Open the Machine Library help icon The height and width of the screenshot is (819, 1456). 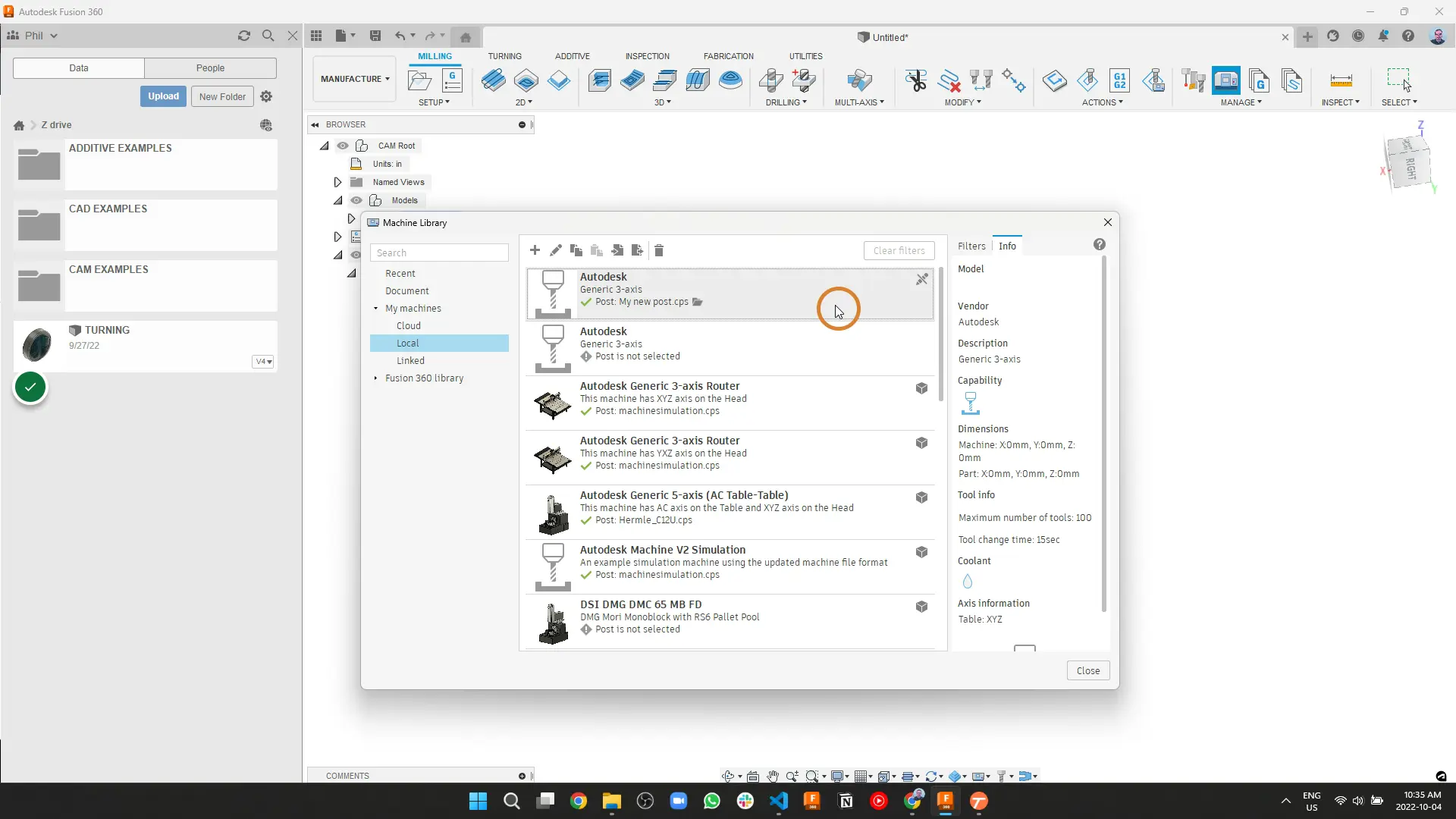click(x=1100, y=244)
